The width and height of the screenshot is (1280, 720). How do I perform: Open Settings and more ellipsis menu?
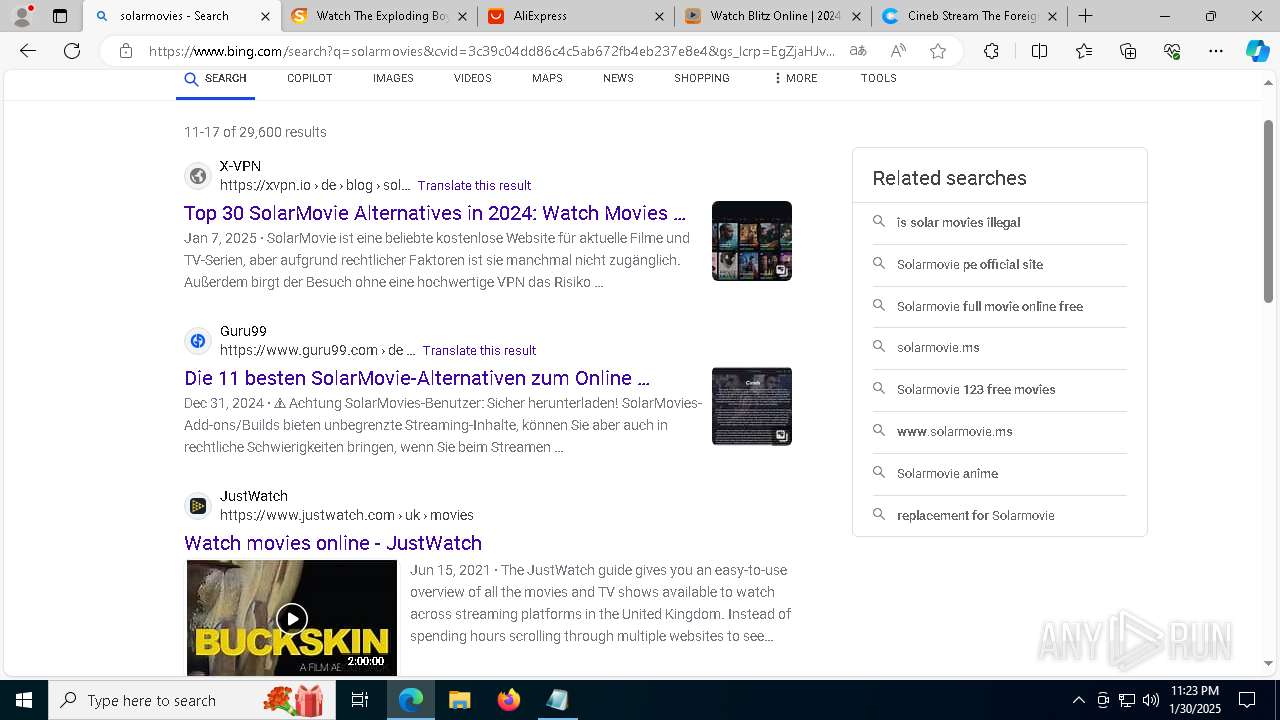[1216, 51]
